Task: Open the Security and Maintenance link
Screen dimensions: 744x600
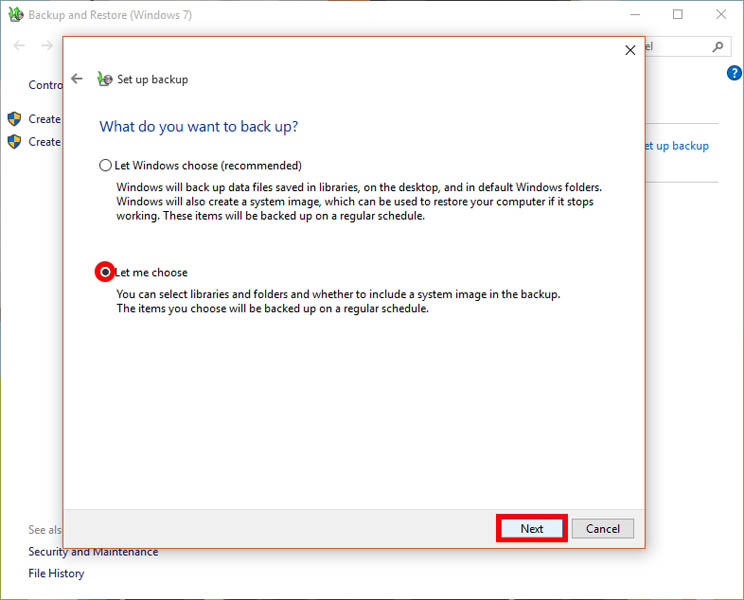Action: pos(93,552)
